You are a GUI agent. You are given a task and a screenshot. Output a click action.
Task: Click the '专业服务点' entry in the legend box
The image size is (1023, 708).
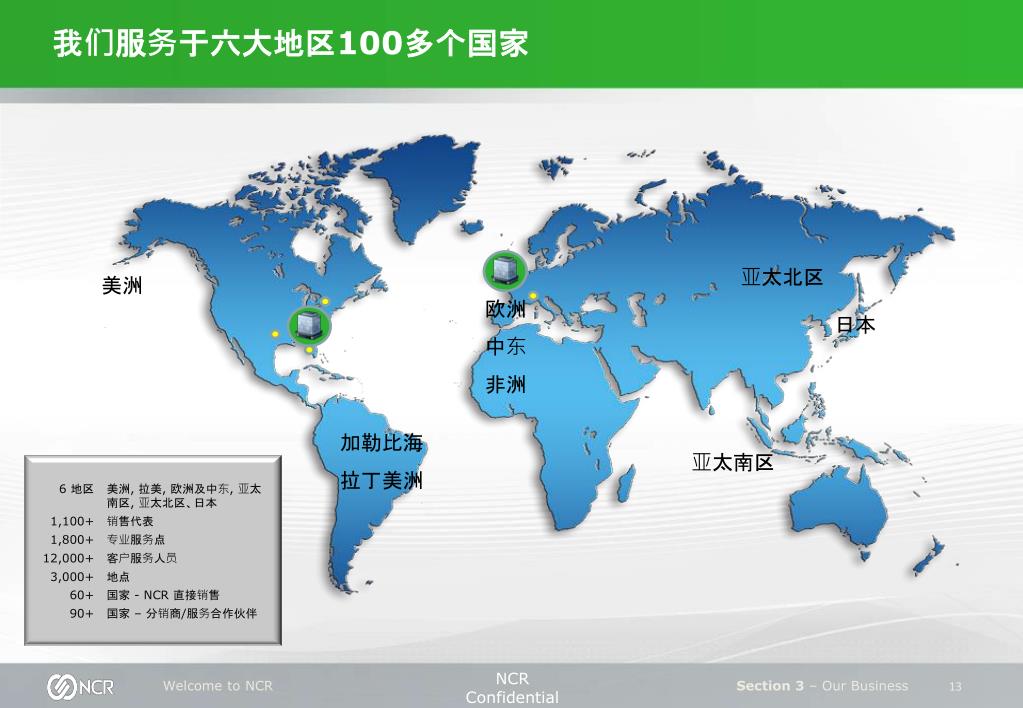pos(136,540)
